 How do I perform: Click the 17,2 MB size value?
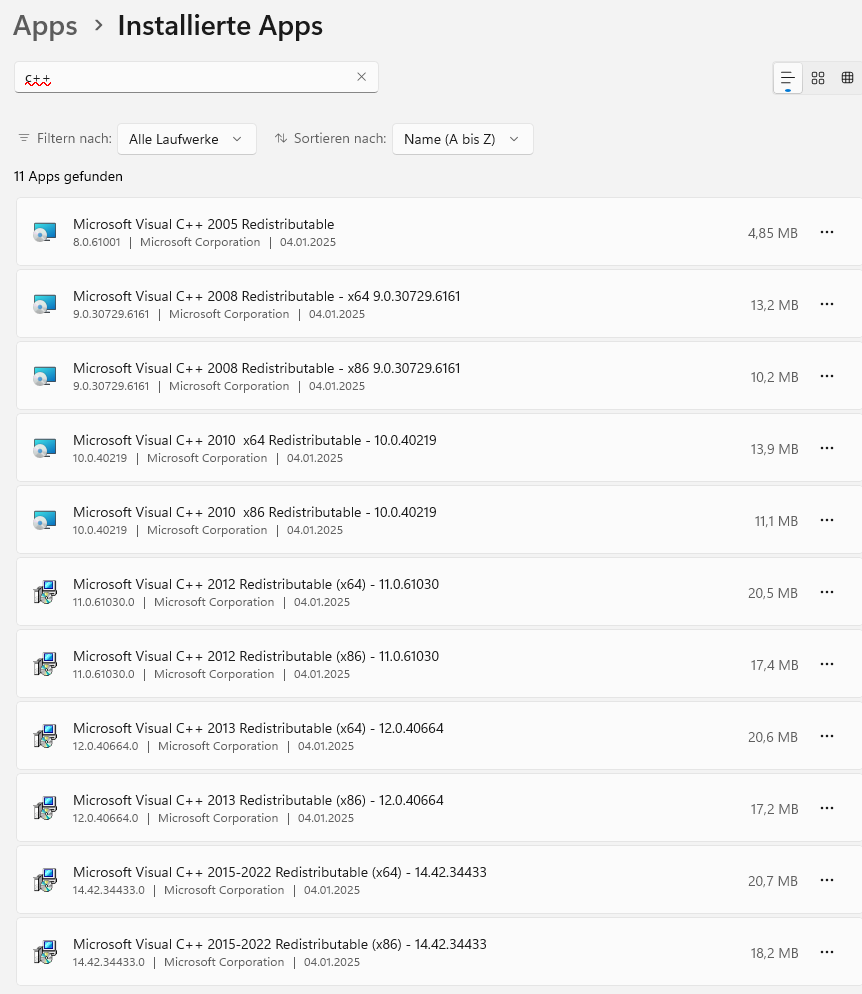tap(775, 810)
